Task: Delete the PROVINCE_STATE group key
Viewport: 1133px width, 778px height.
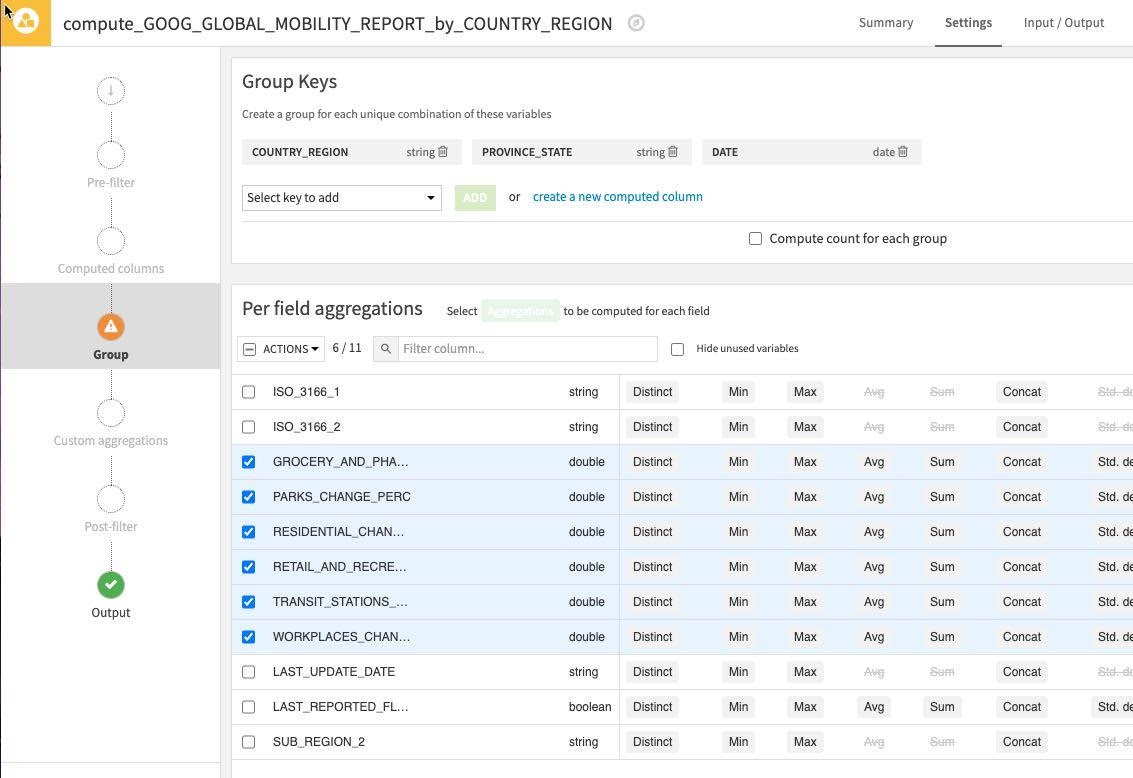Action: coord(673,152)
